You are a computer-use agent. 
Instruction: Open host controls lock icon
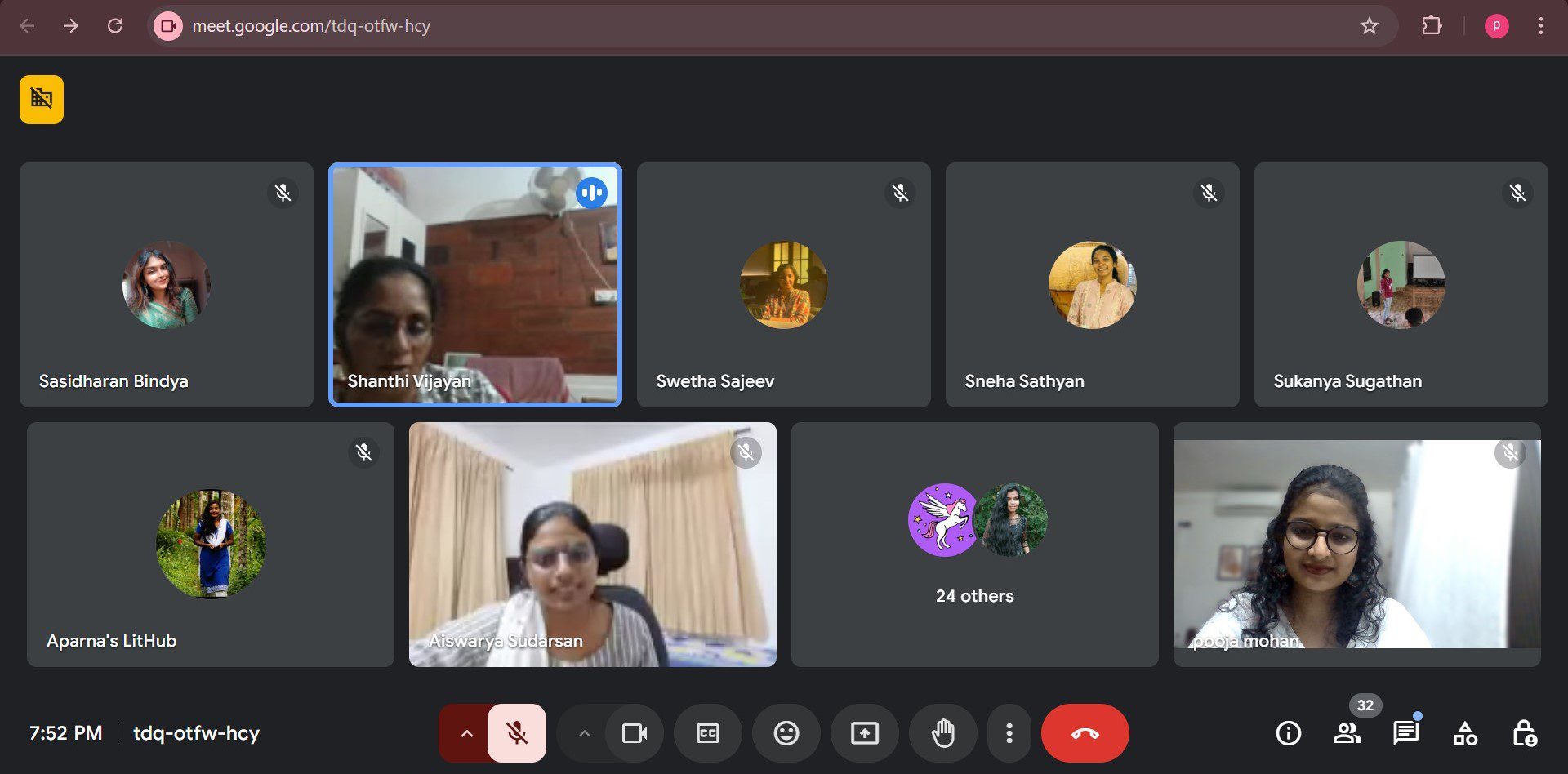(x=1523, y=733)
